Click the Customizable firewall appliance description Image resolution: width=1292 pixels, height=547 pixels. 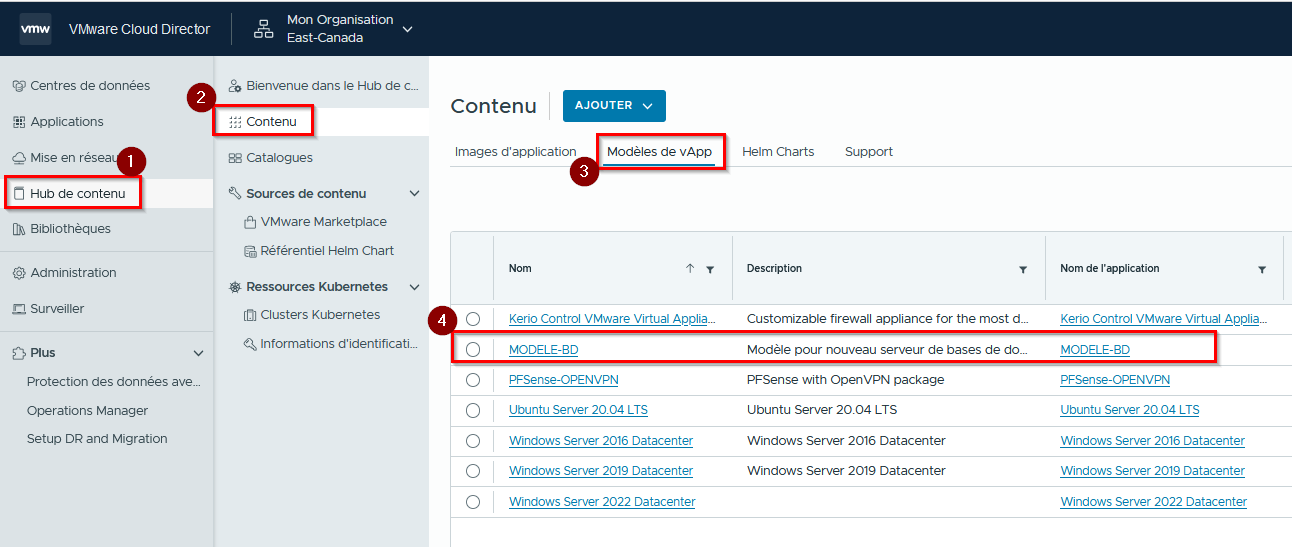(888, 319)
